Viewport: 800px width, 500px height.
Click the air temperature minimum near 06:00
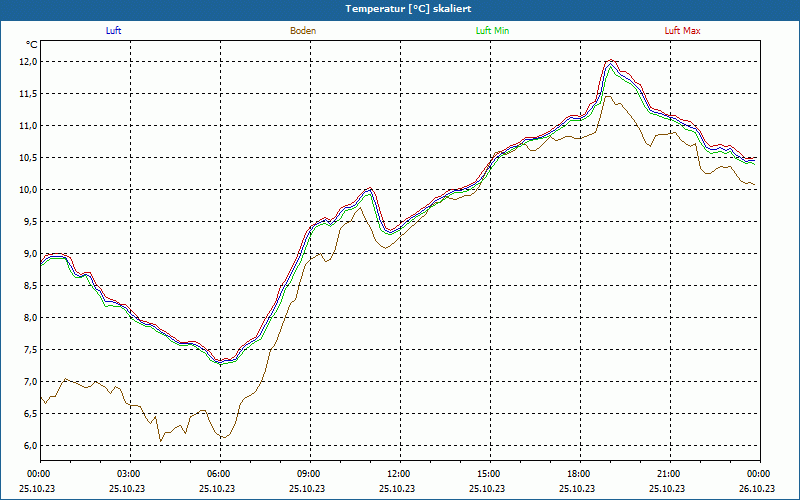(x=220, y=361)
